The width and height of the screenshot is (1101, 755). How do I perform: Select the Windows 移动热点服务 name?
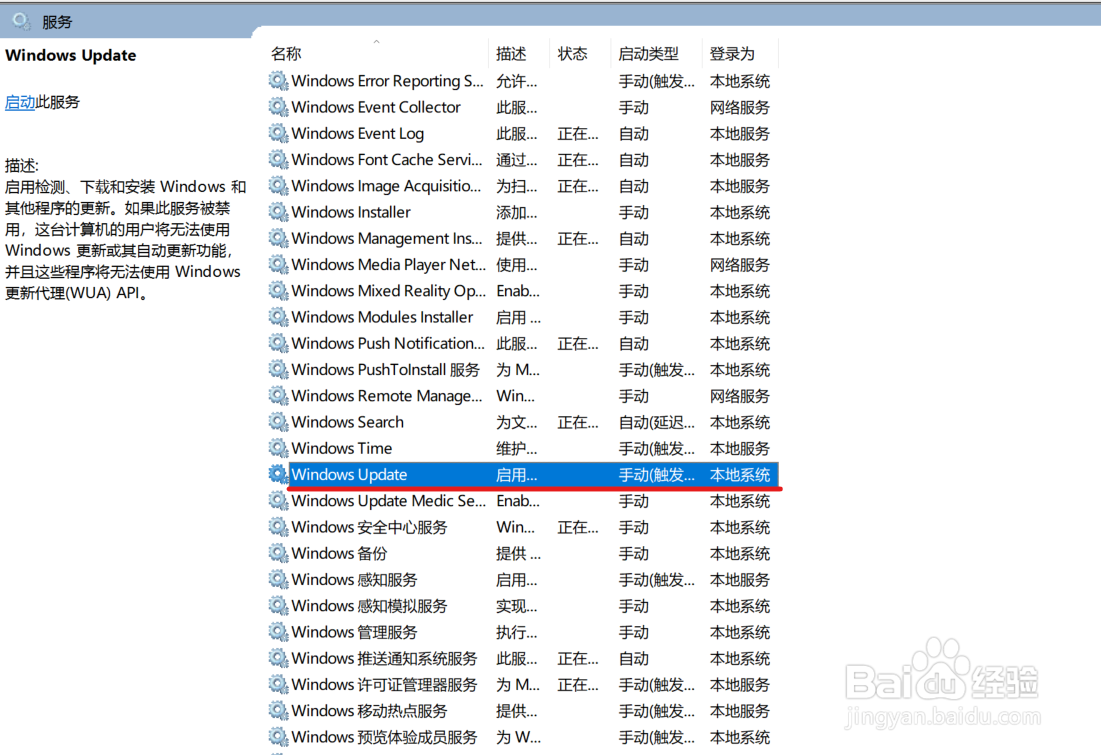tap(369, 710)
